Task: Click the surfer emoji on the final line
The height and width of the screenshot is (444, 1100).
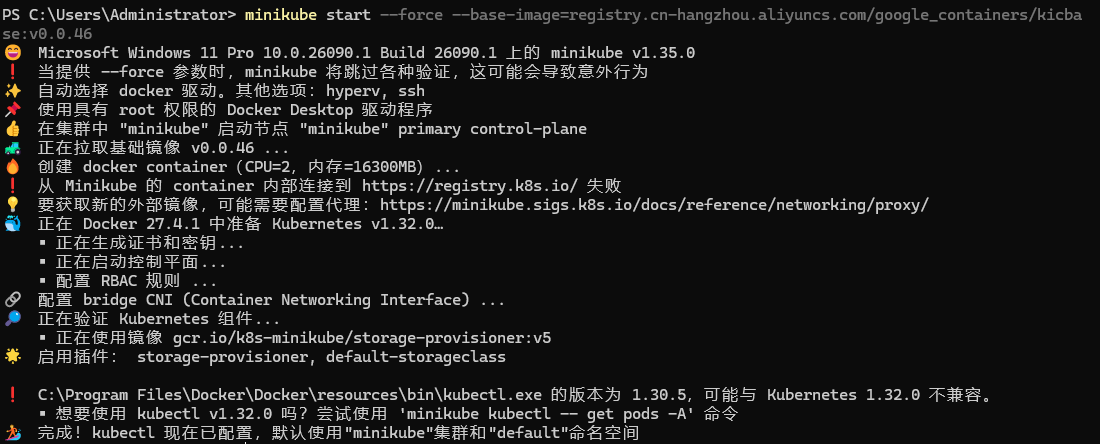Action: pos(12,433)
